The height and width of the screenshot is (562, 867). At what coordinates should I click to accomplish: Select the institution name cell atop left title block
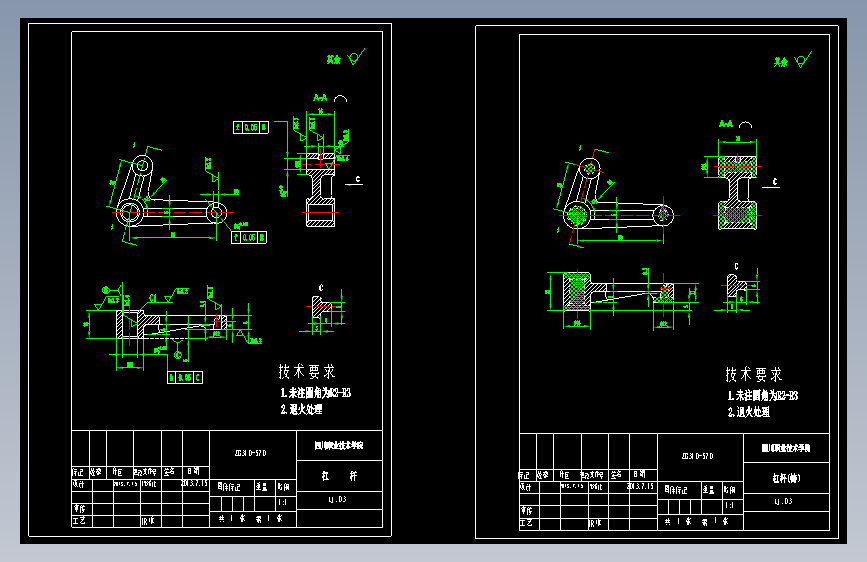coord(340,446)
